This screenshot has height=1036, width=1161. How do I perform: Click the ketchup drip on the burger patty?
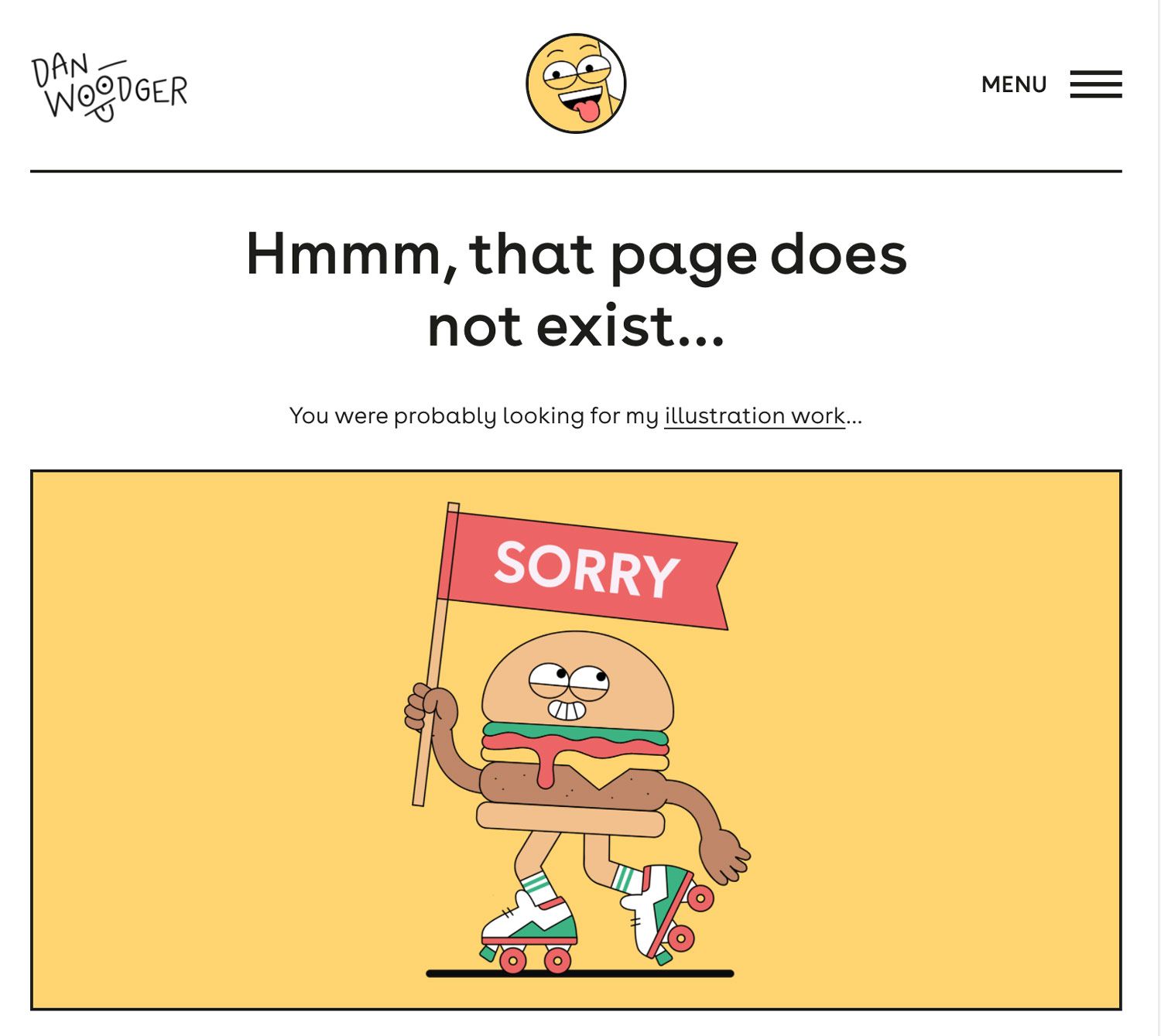point(546,768)
